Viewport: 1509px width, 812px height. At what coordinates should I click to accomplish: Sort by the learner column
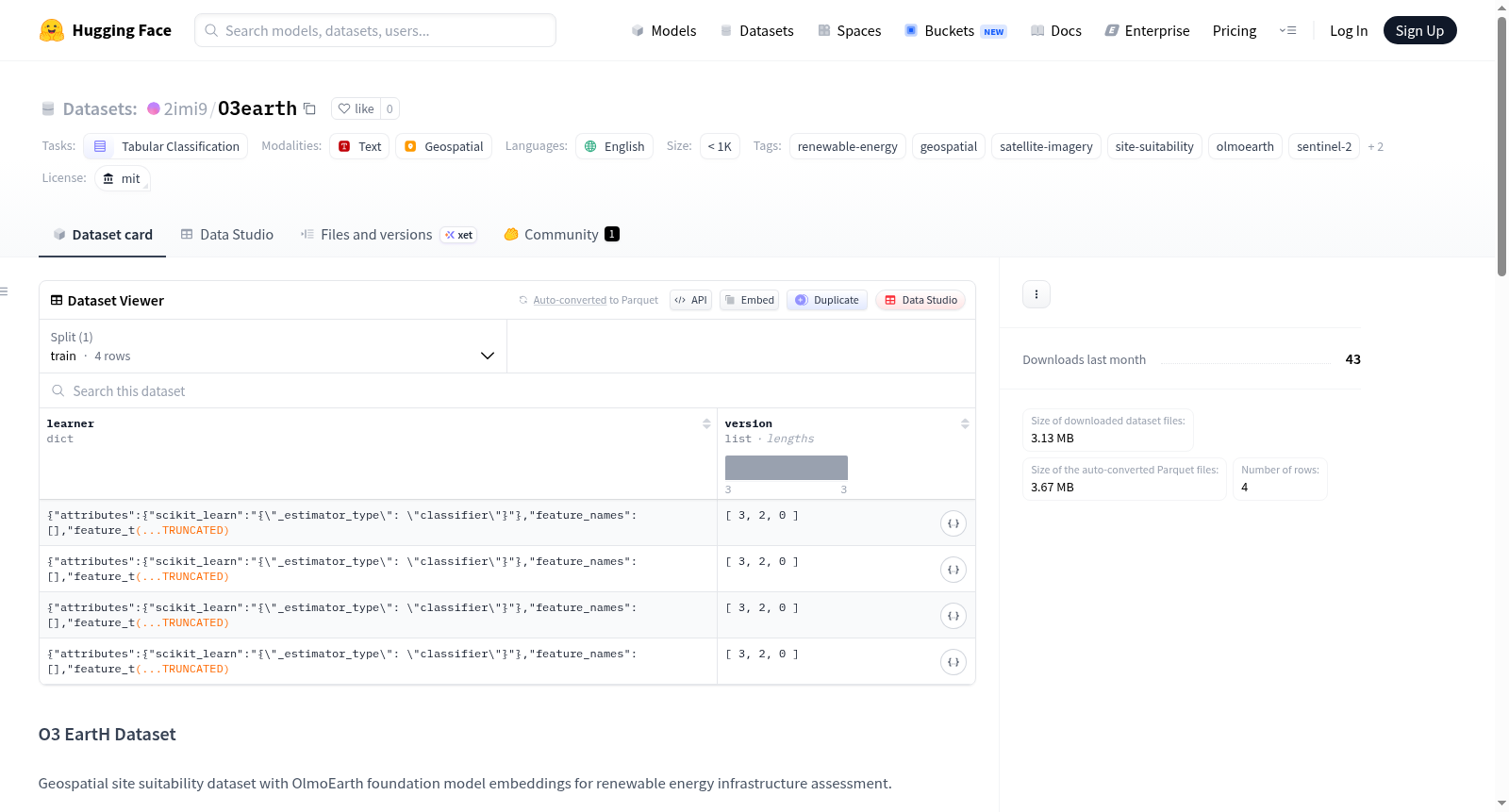pyautogui.click(x=706, y=423)
